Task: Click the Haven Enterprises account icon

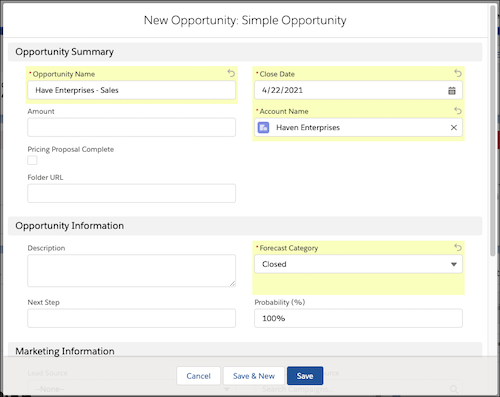Action: (263, 127)
